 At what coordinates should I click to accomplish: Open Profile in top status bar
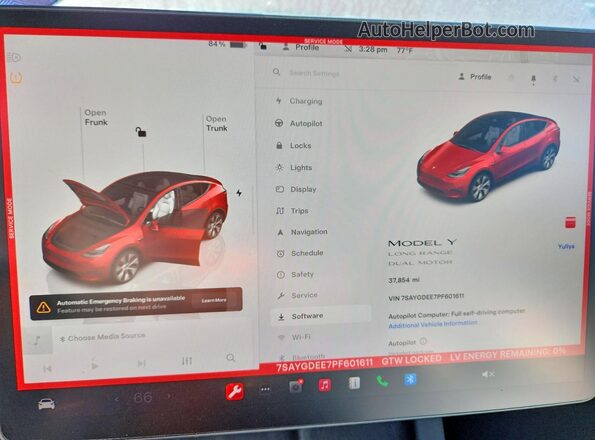(301, 47)
